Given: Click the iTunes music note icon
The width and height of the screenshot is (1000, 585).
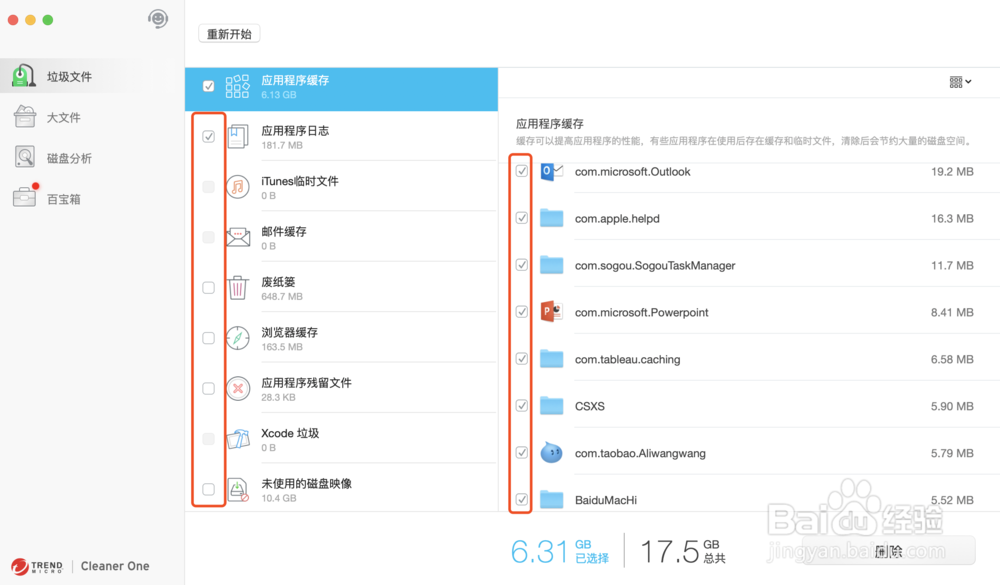Looking at the screenshot, I should (237, 187).
